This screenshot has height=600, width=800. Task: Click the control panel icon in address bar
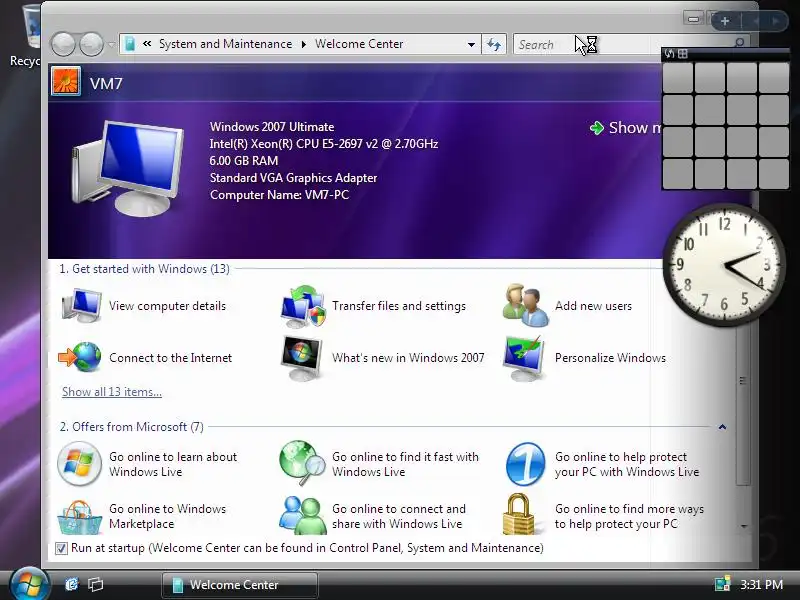pyautogui.click(x=130, y=44)
